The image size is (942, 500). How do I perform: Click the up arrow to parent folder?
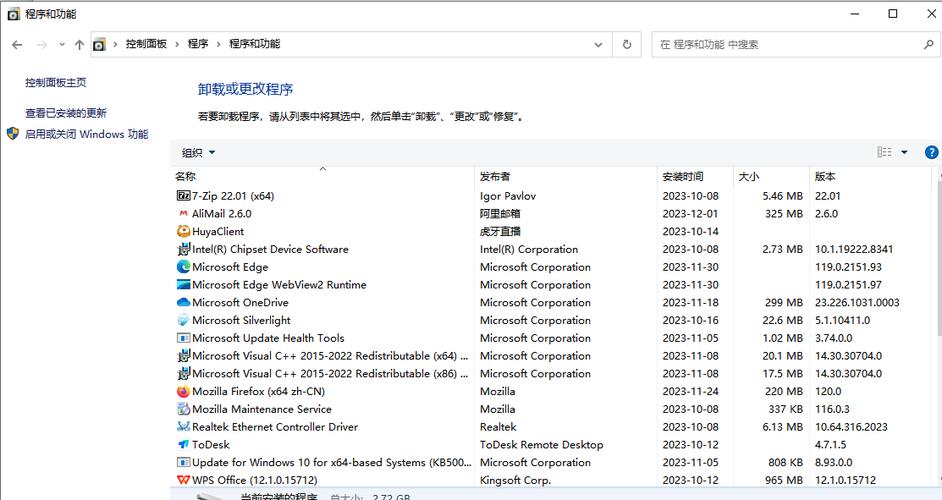79,44
